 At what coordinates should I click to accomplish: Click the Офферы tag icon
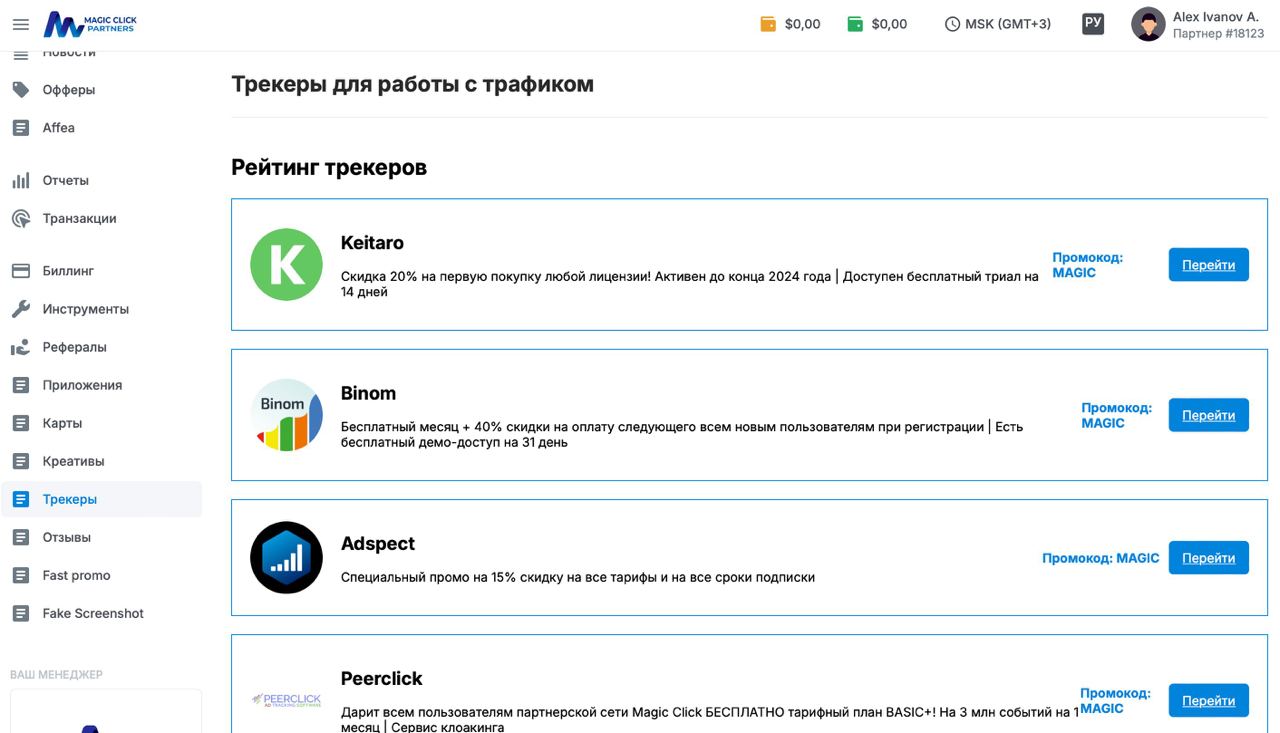click(x=20, y=90)
